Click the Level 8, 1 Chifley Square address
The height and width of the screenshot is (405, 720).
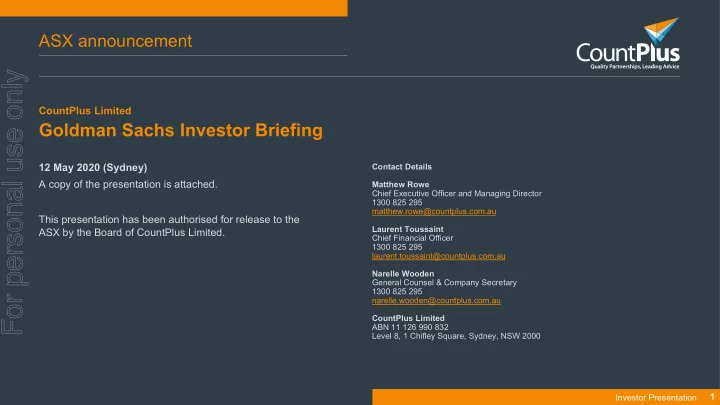(456, 336)
